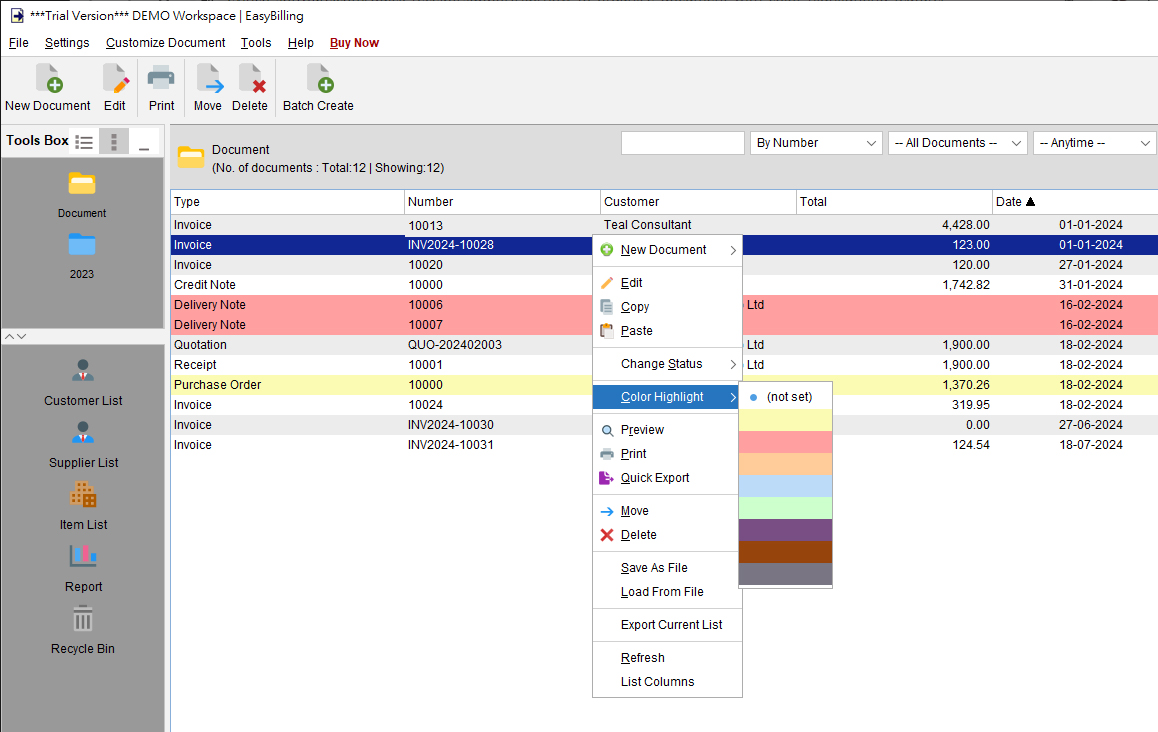Image resolution: width=1158 pixels, height=732 pixels.
Task: Choose Export Current List
Action: coord(667,625)
